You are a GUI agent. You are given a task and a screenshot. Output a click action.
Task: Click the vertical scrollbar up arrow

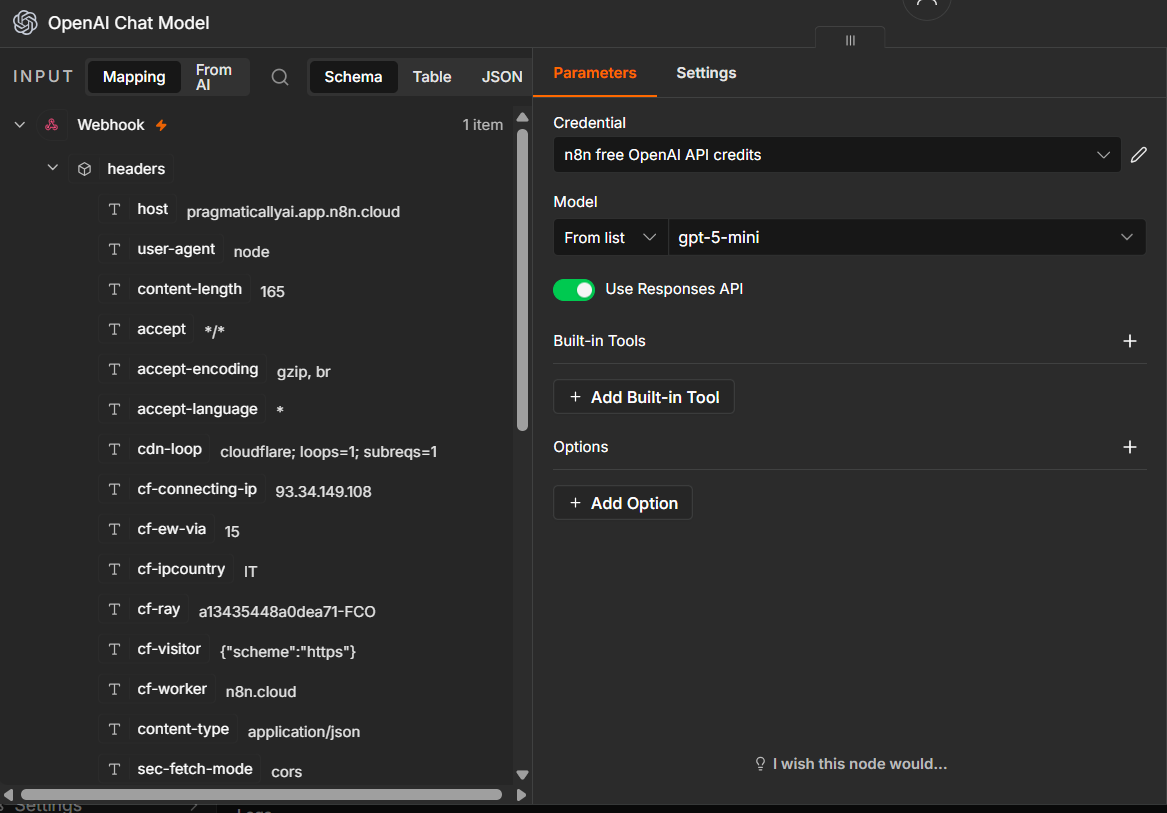tap(522, 117)
